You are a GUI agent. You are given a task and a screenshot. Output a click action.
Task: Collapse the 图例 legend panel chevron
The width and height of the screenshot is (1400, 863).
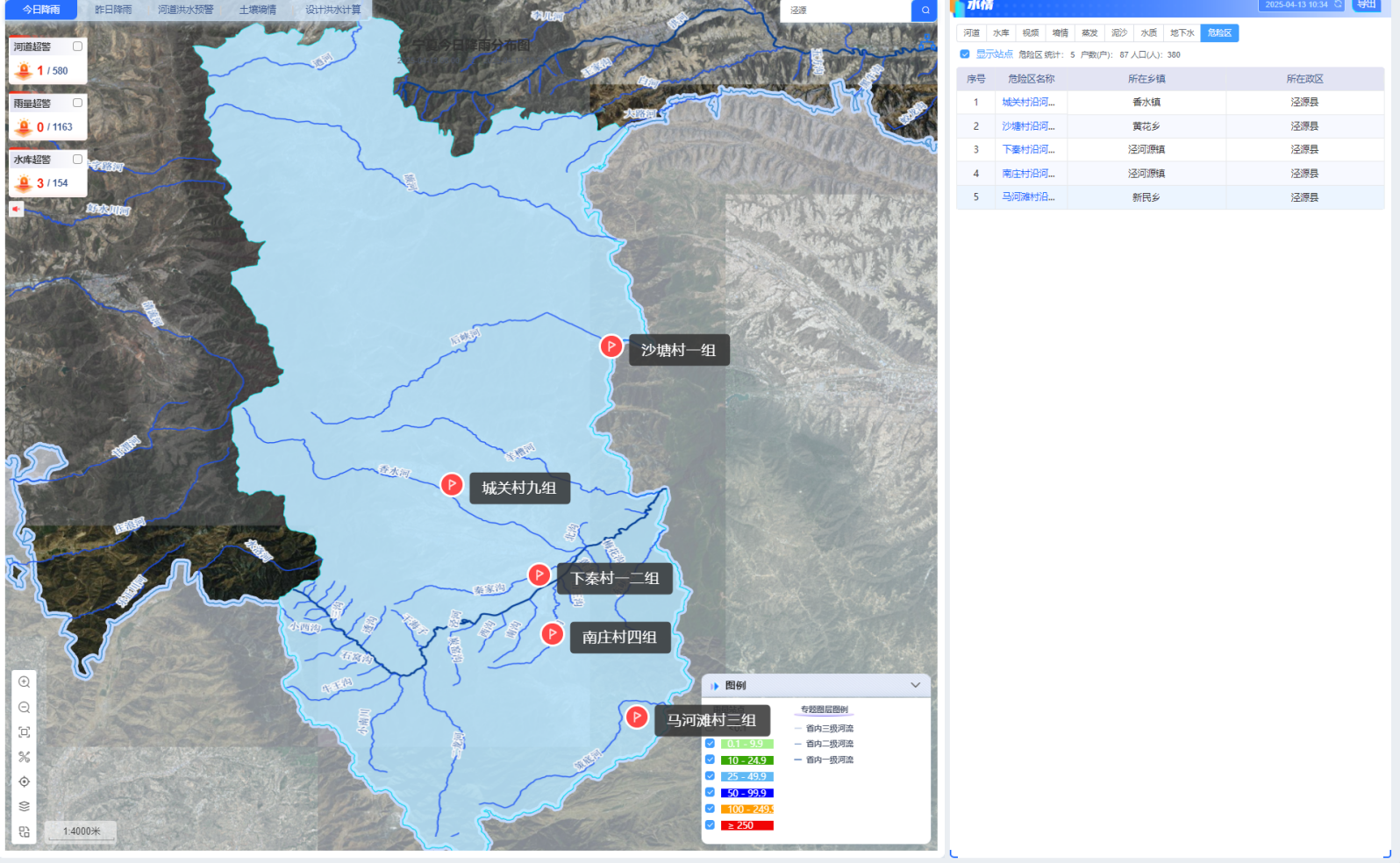[x=915, y=685]
